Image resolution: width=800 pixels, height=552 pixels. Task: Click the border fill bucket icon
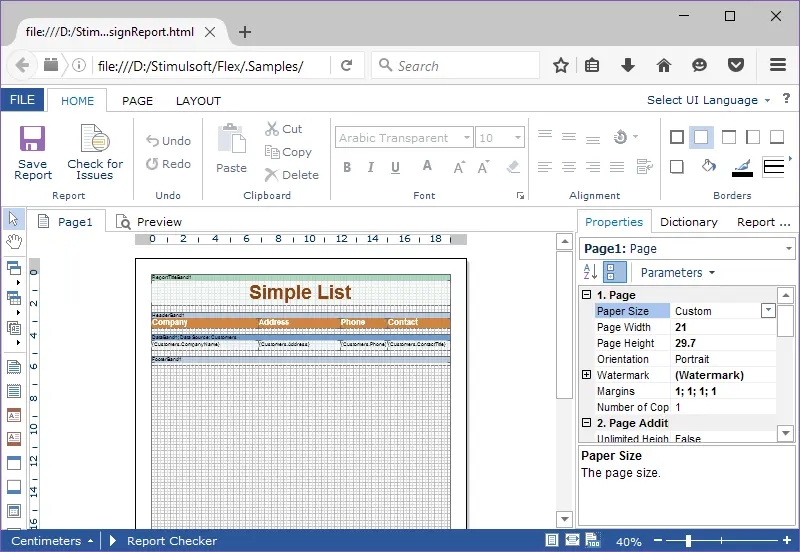tap(708, 166)
